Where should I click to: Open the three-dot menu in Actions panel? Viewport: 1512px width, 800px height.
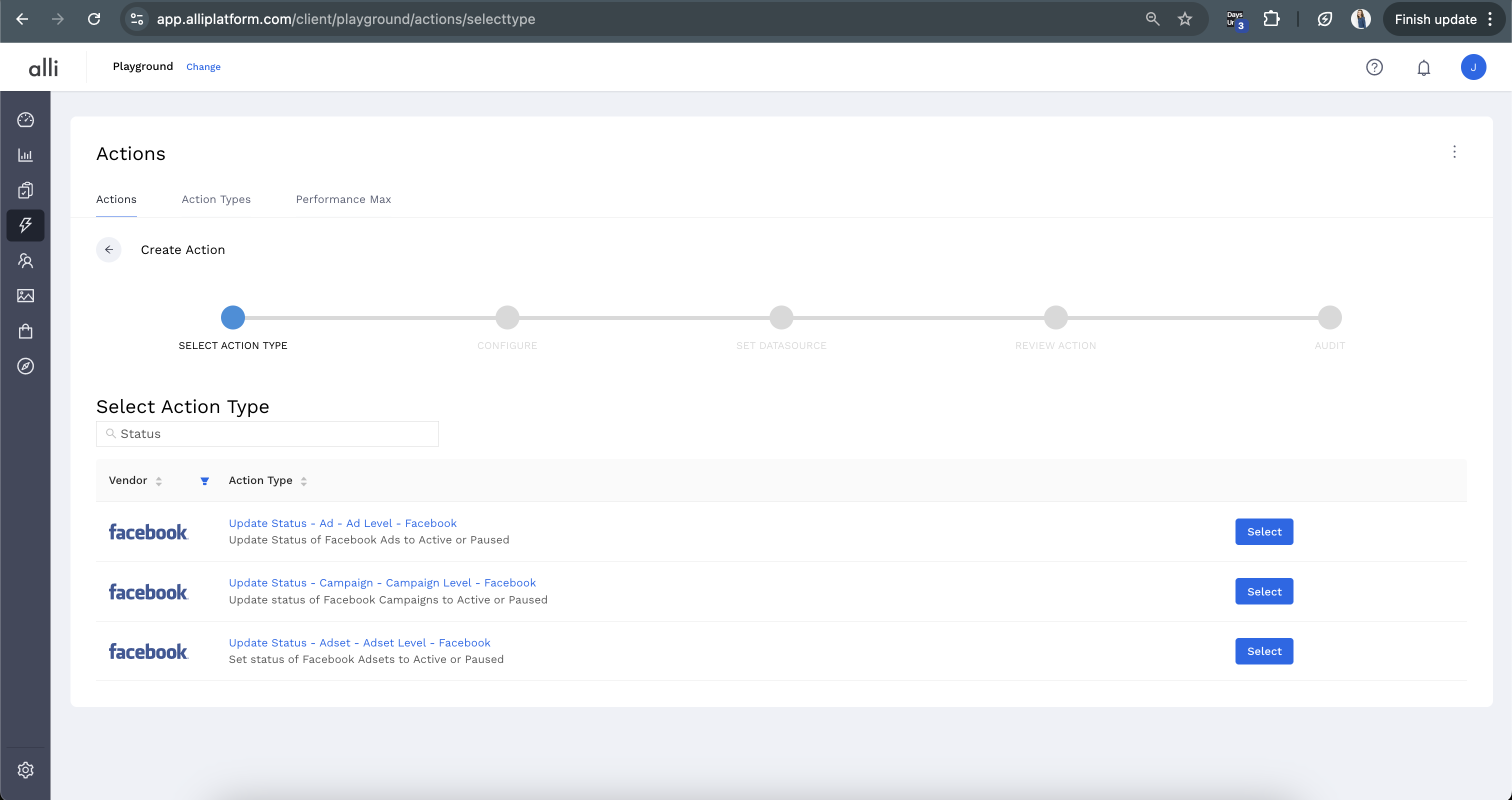(1454, 152)
